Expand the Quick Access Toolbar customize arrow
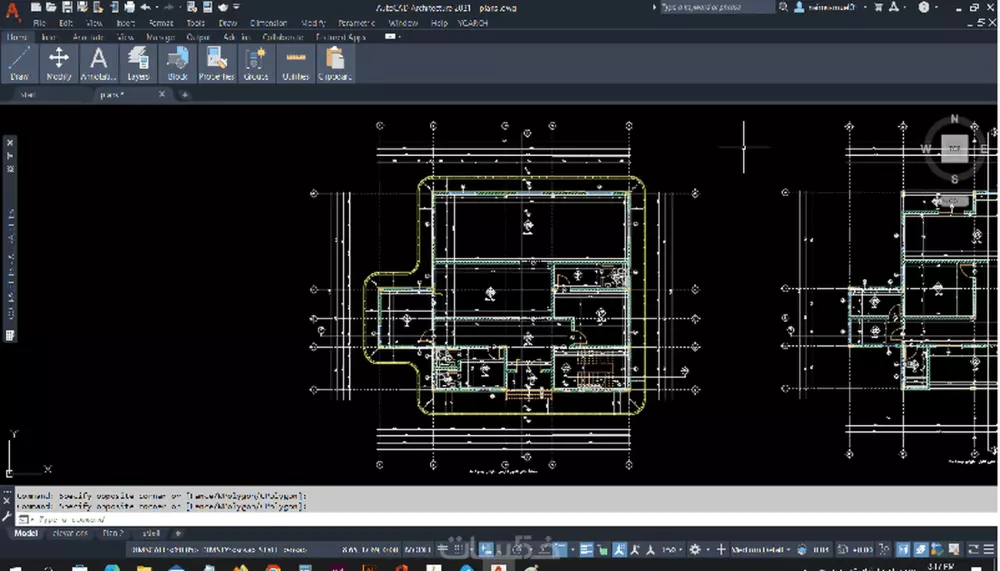Viewport: 1000px width, 571px height. click(x=236, y=7)
